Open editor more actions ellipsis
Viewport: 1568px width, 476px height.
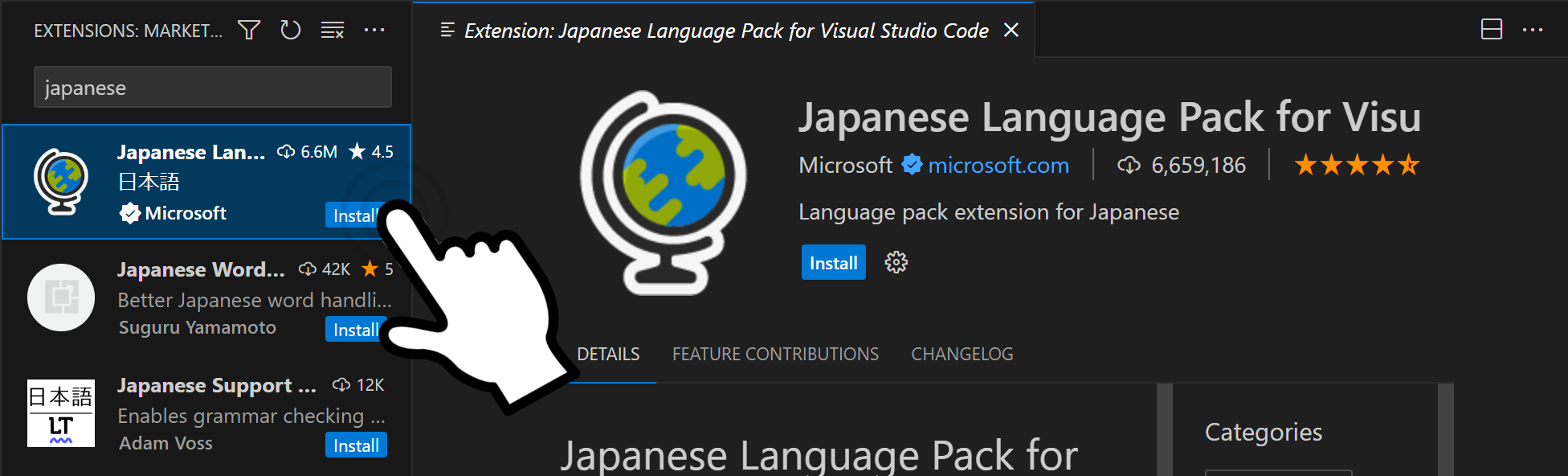point(1533,31)
